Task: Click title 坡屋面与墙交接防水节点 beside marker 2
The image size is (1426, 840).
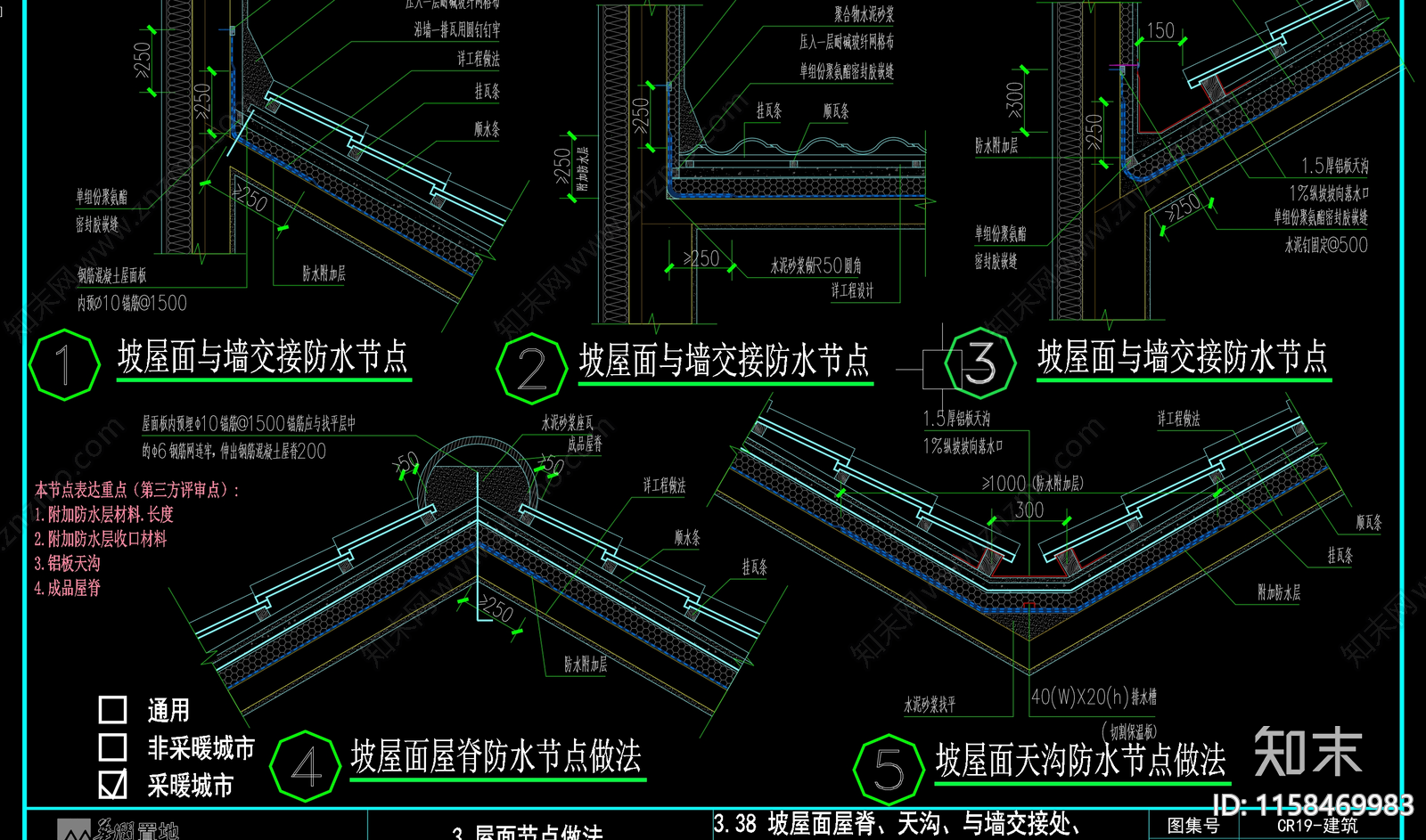Action: tap(725, 362)
